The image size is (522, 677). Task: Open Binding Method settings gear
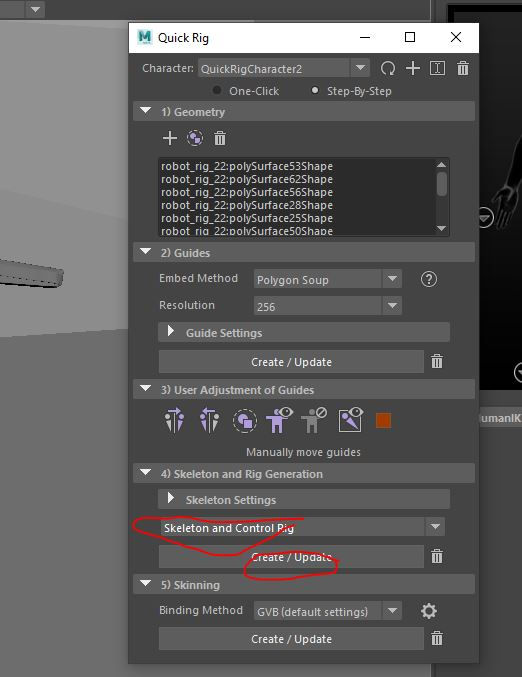(x=429, y=611)
